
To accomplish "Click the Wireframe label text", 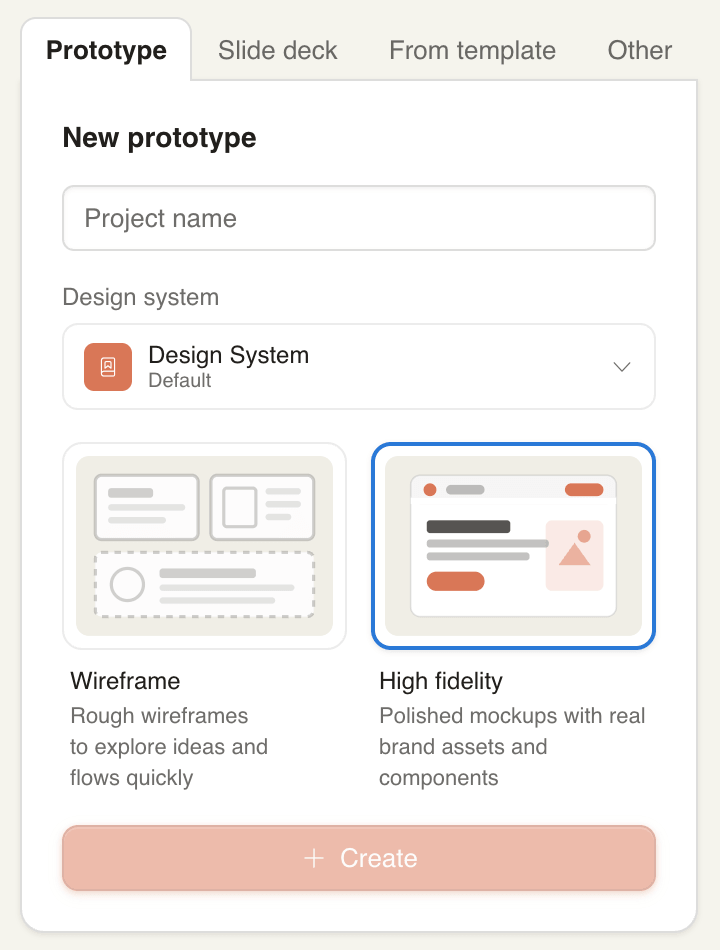I will [126, 681].
